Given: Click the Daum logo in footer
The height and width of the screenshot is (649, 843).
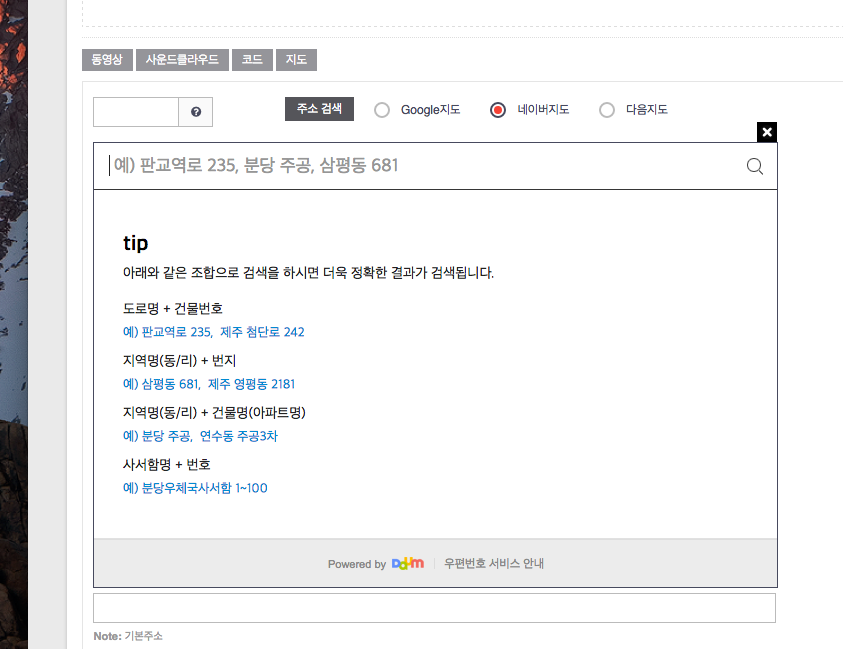Looking at the screenshot, I should [x=408, y=564].
